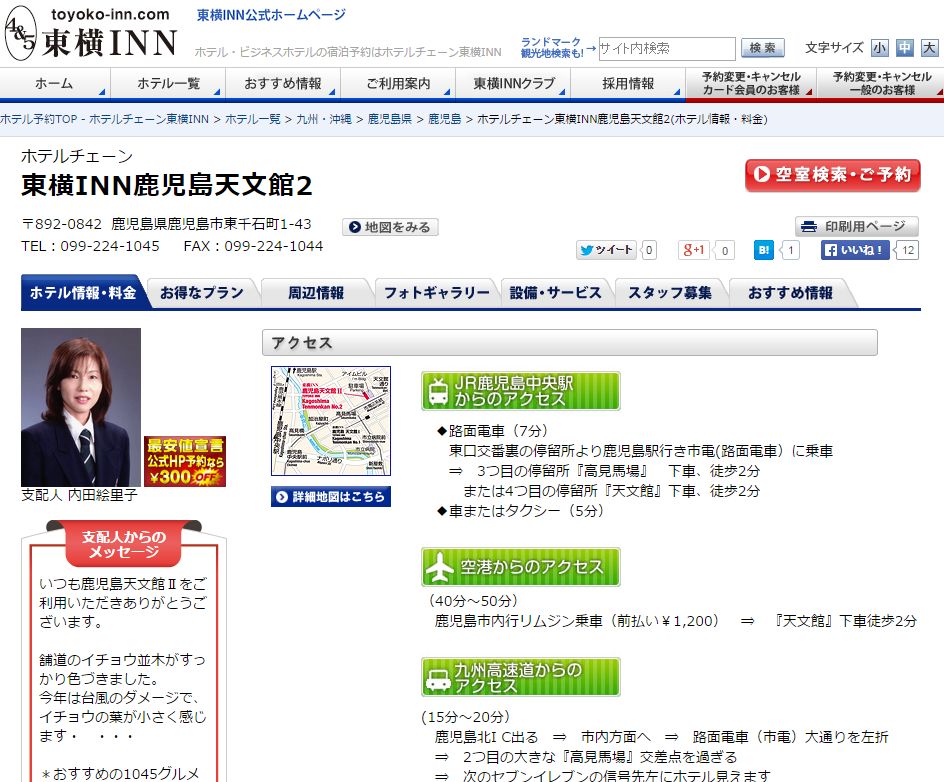Switch to the スタッフ募集 tab
944x782 pixels.
point(670,293)
